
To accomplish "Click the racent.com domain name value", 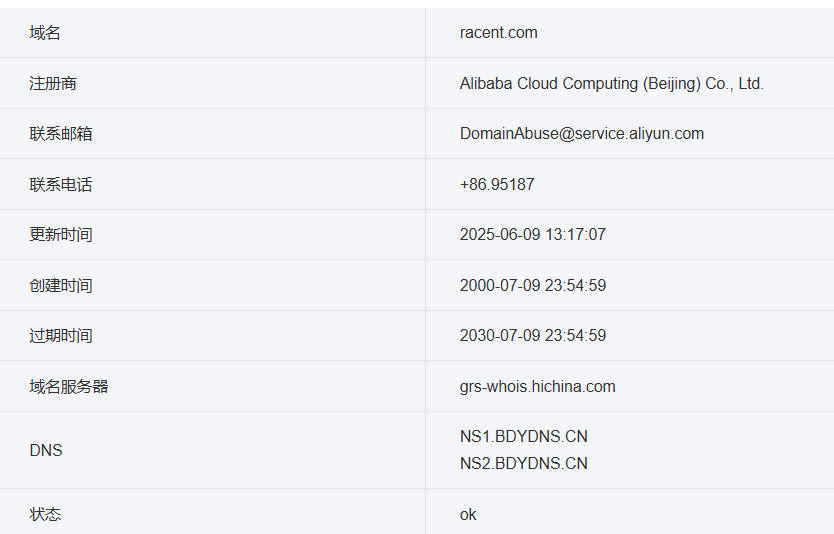I will coord(498,33).
